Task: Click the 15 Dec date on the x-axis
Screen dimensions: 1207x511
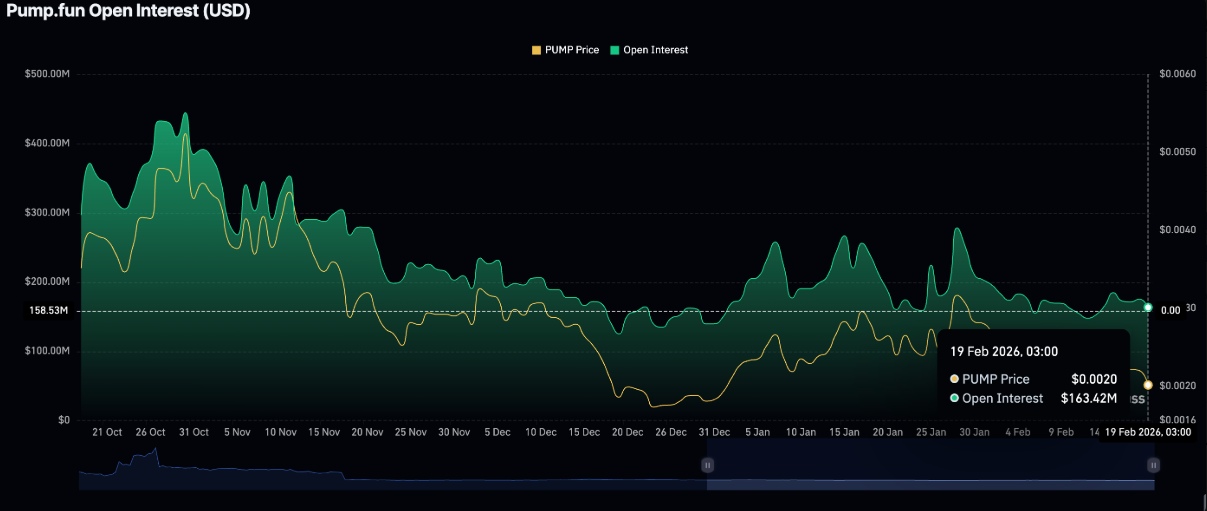Action: 584,432
